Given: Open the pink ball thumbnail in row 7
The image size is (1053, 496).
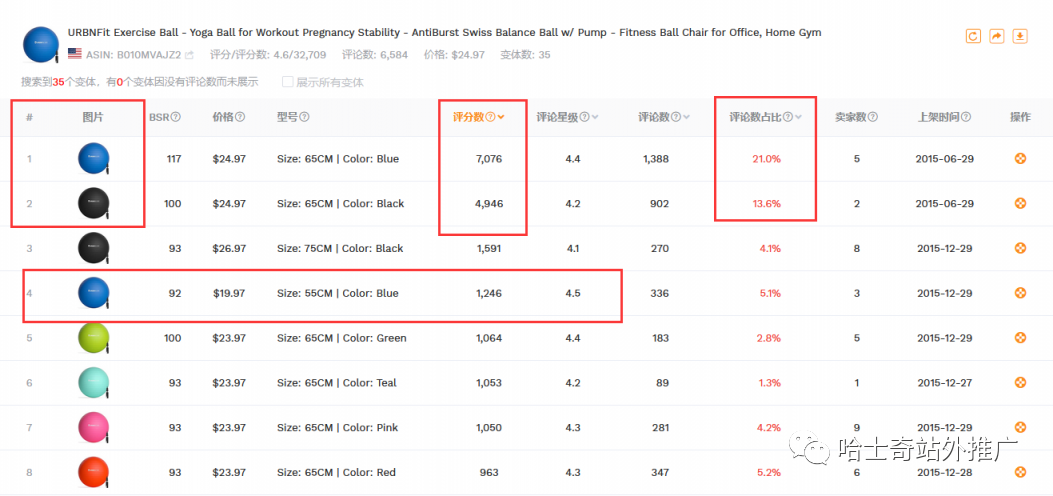Looking at the screenshot, I should point(93,428).
